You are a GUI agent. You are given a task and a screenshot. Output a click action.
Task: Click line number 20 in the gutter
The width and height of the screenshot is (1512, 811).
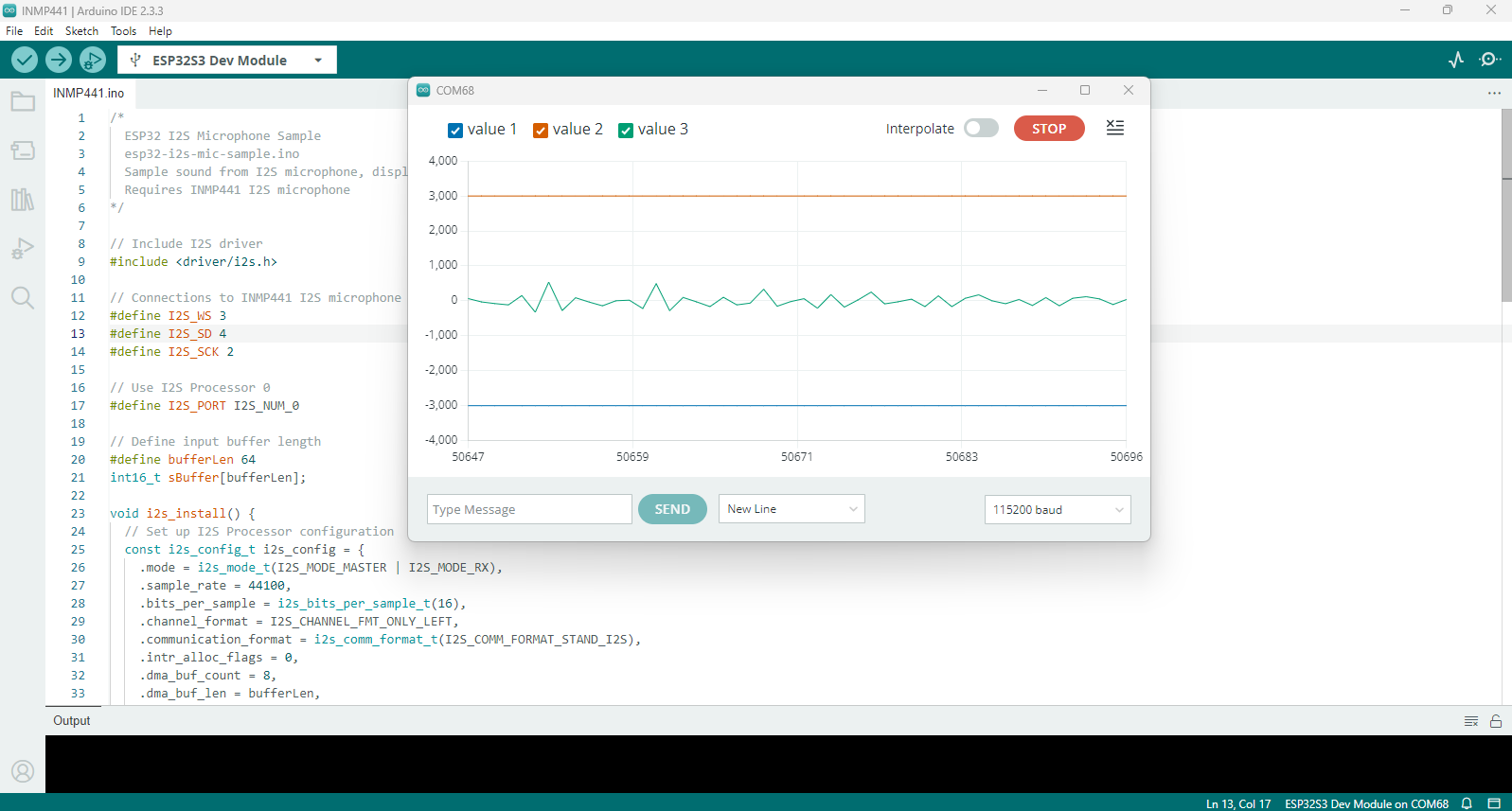(78, 460)
